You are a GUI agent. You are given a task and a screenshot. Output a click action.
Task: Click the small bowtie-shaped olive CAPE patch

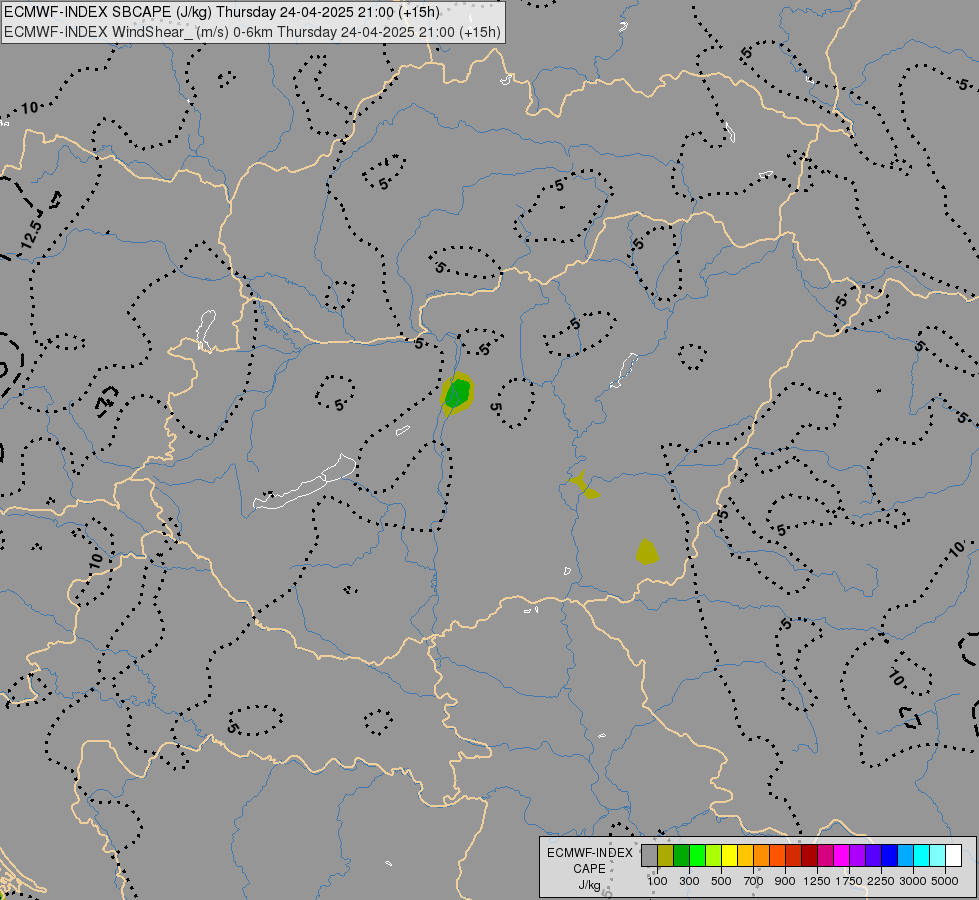point(584,485)
